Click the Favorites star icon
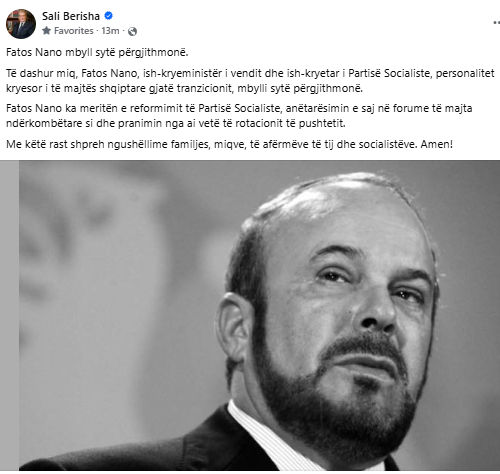Screen dimensions: 500x474 pos(46,31)
